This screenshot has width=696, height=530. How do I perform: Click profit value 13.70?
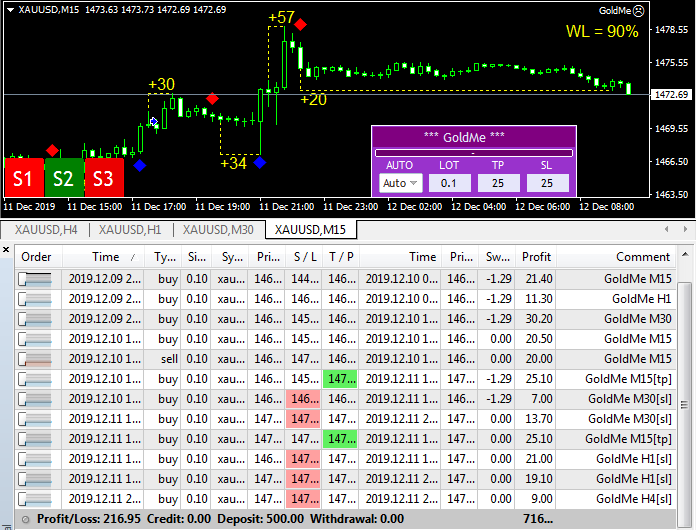pyautogui.click(x=539, y=419)
